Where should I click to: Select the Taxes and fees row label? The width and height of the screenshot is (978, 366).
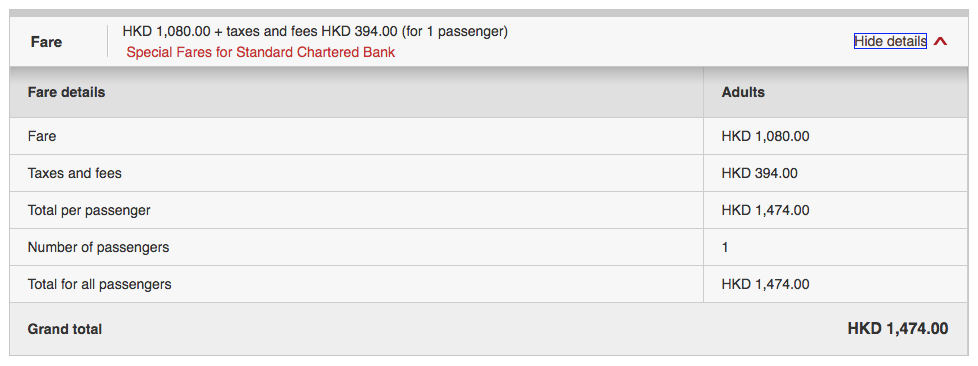(x=74, y=173)
